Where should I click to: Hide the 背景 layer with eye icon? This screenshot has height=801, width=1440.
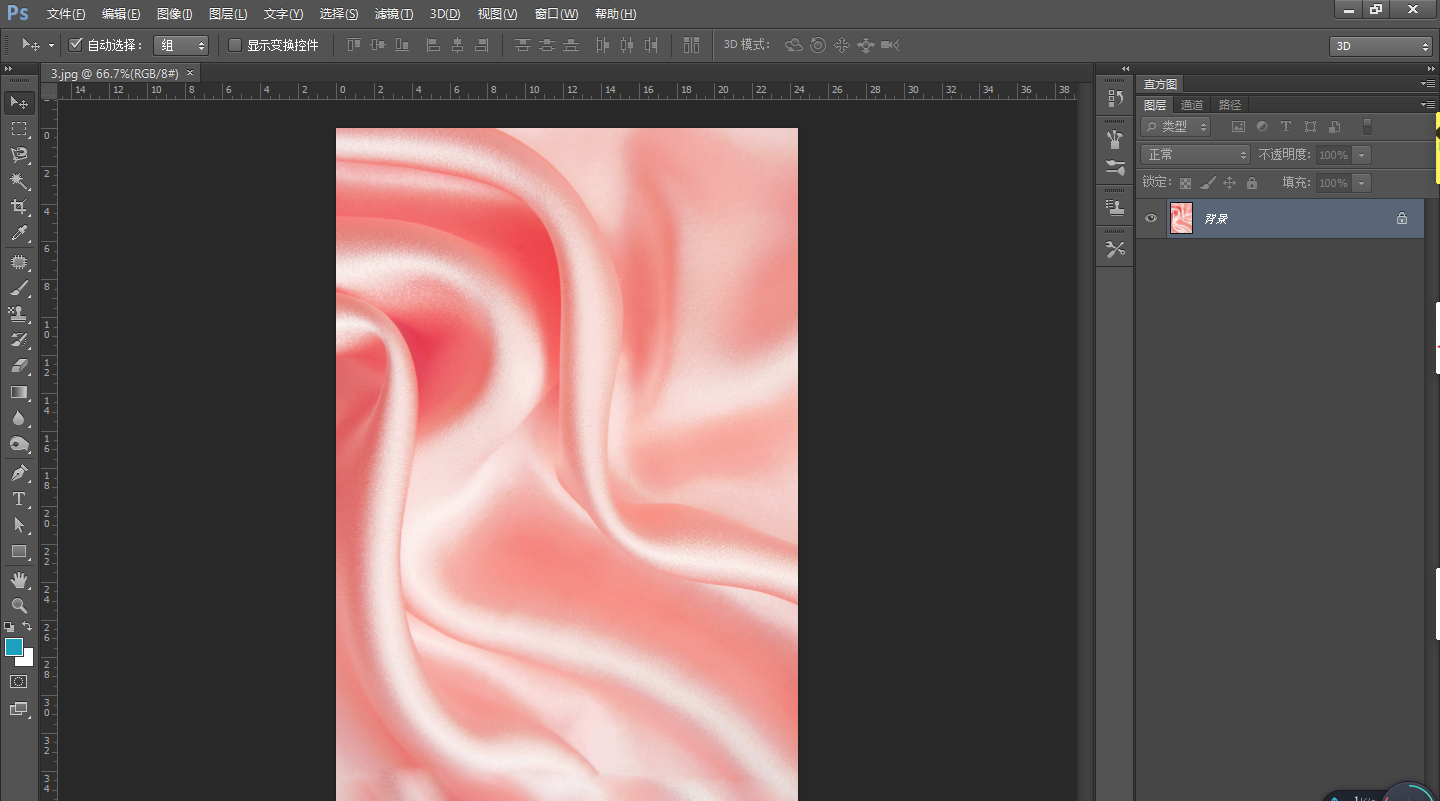(1151, 218)
